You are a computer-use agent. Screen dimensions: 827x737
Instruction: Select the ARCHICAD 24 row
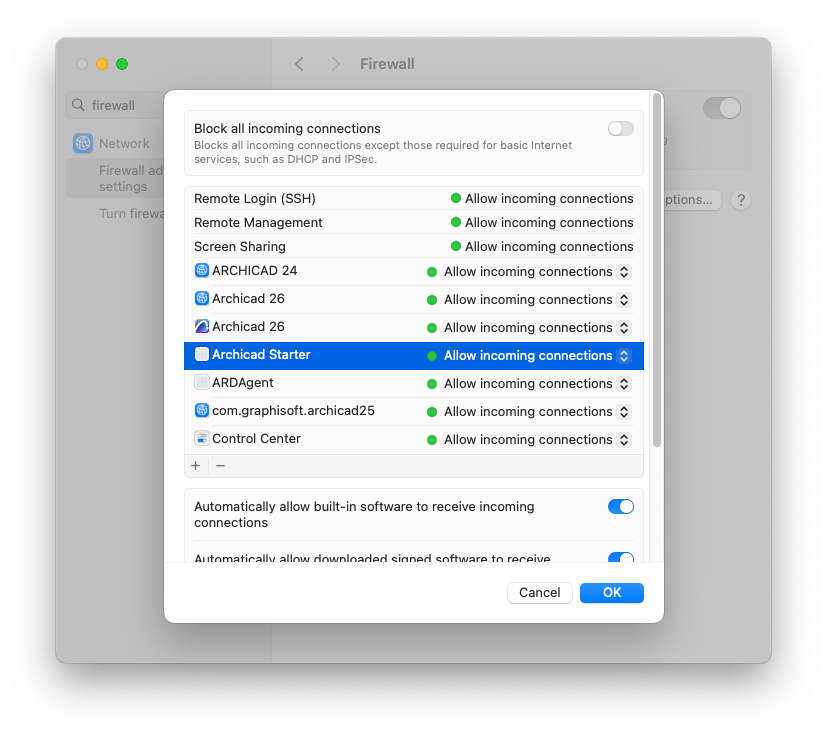414,271
